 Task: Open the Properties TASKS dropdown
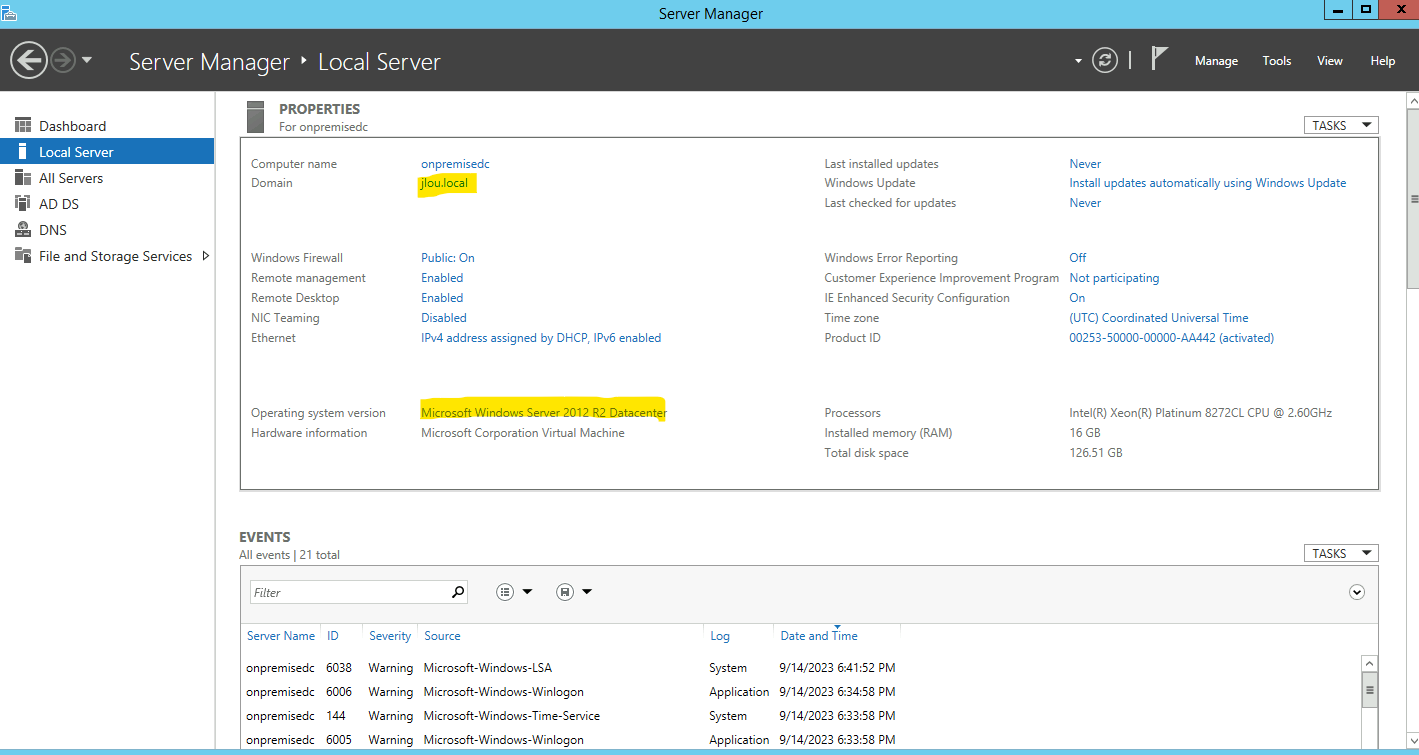(x=1341, y=125)
